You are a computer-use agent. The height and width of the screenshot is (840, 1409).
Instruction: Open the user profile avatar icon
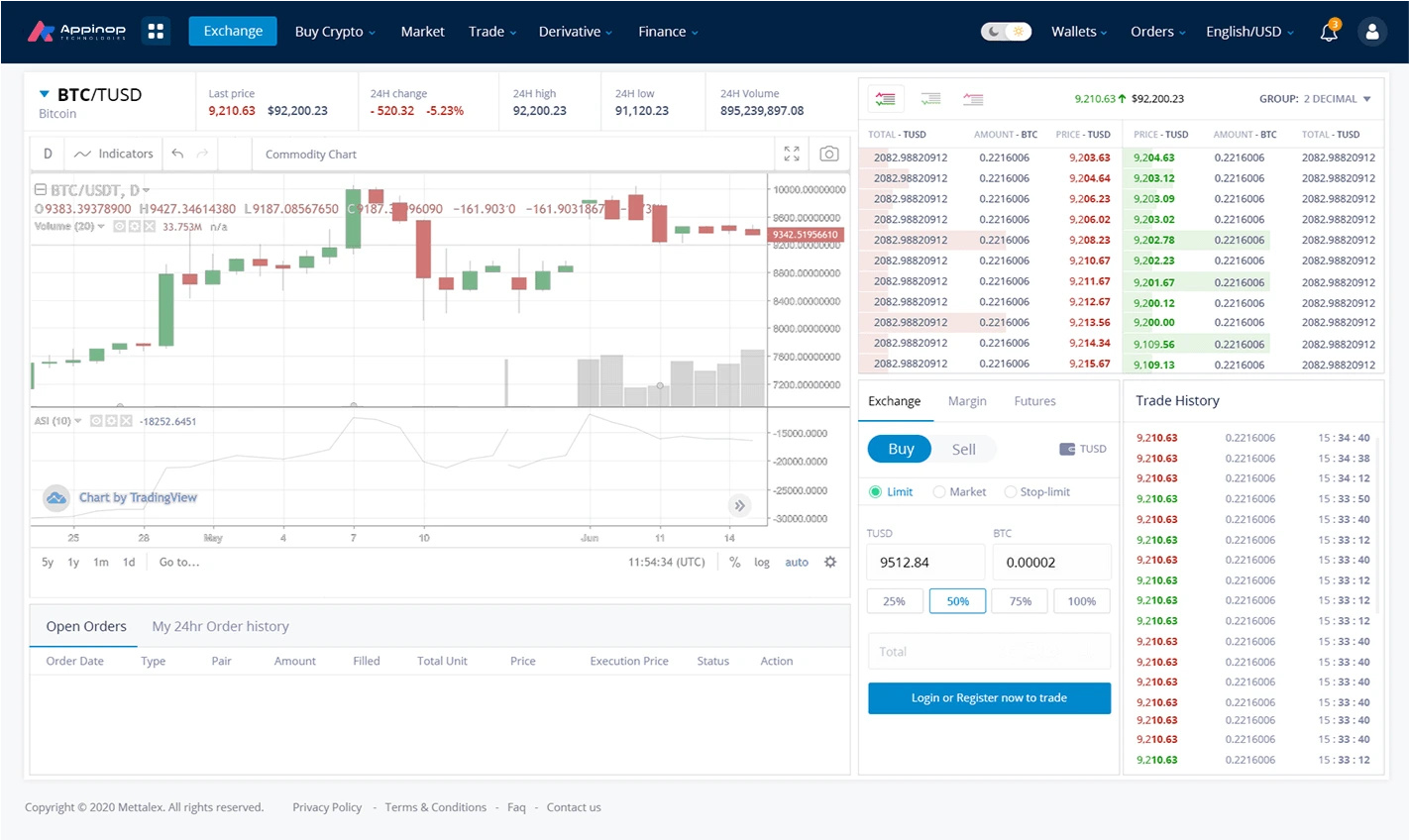1371,32
